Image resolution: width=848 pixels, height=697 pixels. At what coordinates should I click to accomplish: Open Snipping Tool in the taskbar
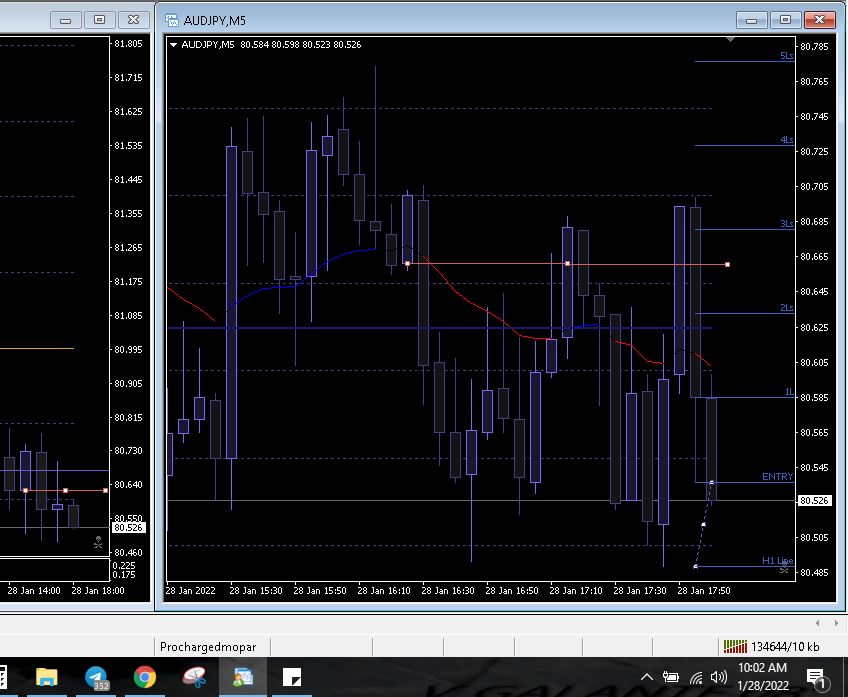pyautogui.click(x=194, y=678)
